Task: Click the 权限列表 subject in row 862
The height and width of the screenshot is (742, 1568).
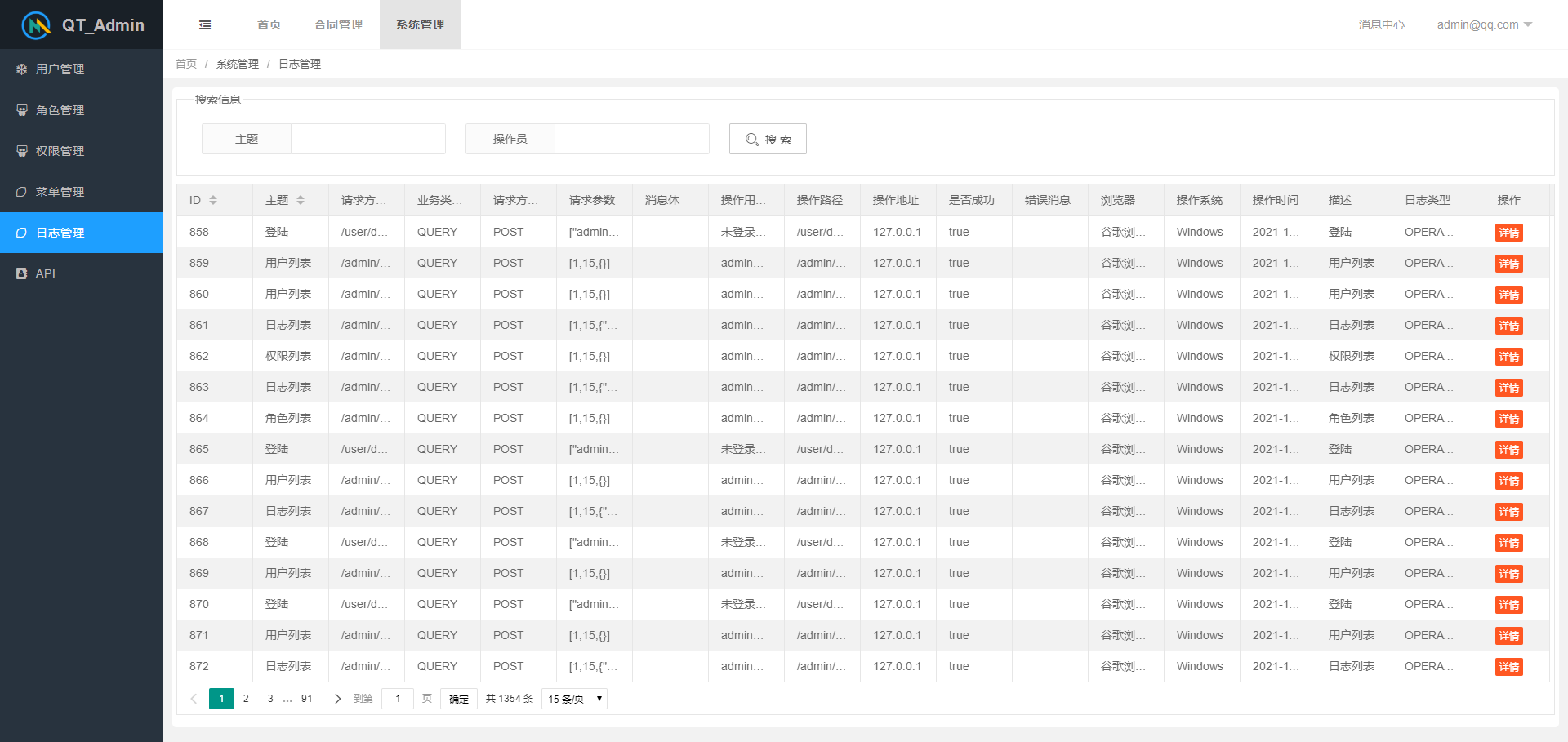Action: point(288,357)
